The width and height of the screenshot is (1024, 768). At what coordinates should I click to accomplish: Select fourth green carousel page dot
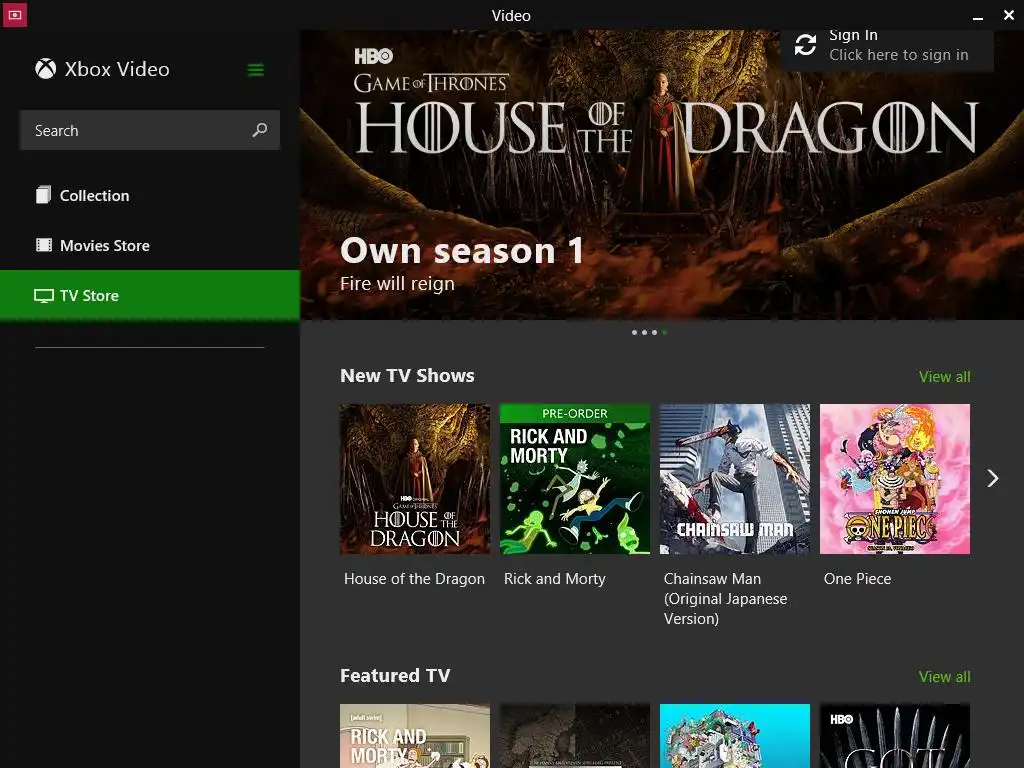(x=665, y=332)
